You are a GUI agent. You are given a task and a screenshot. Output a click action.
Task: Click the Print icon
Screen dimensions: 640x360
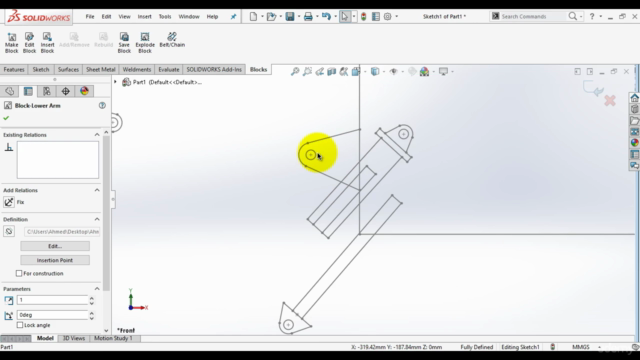308,16
